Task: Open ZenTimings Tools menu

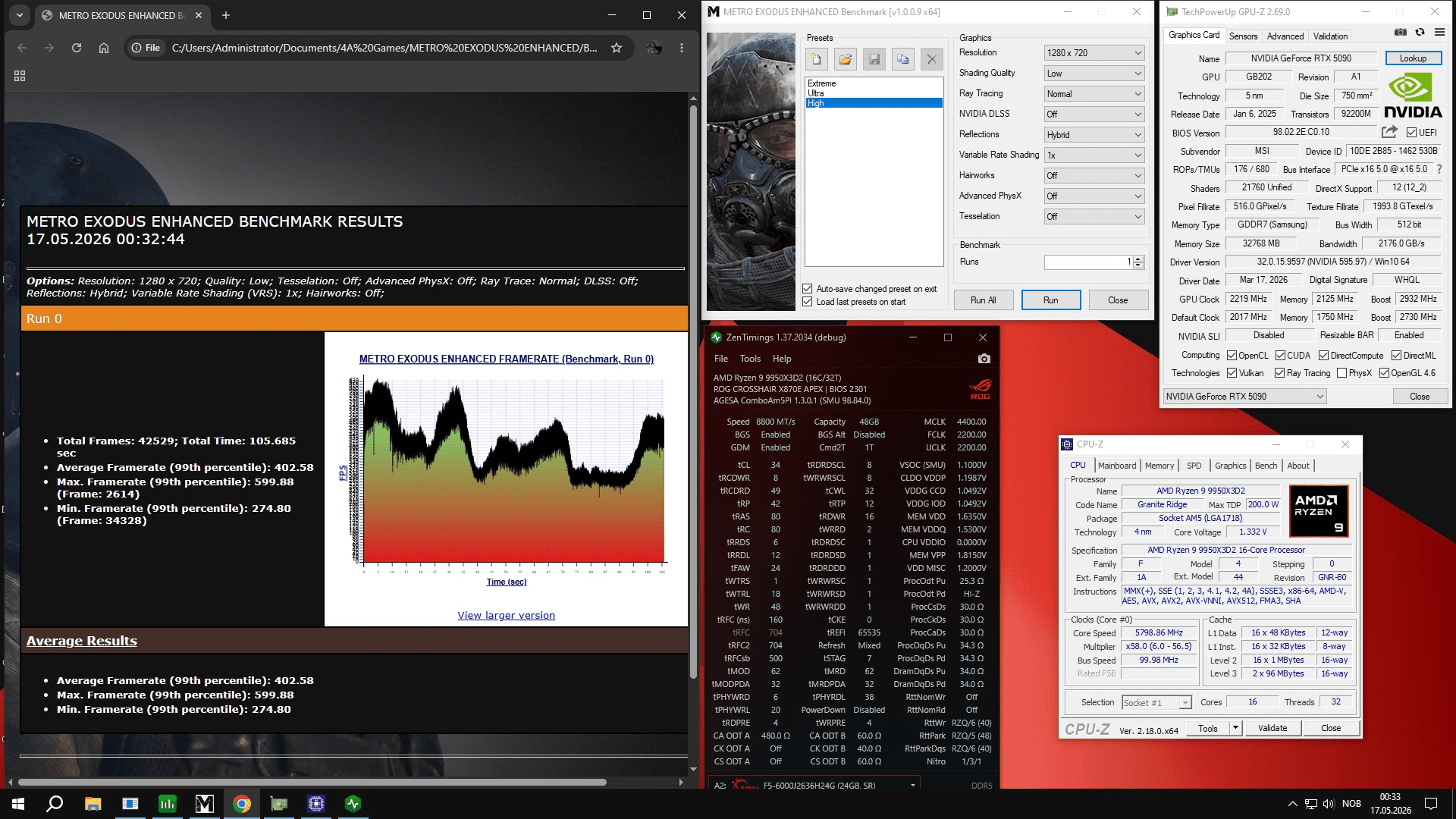Action: [x=750, y=359]
